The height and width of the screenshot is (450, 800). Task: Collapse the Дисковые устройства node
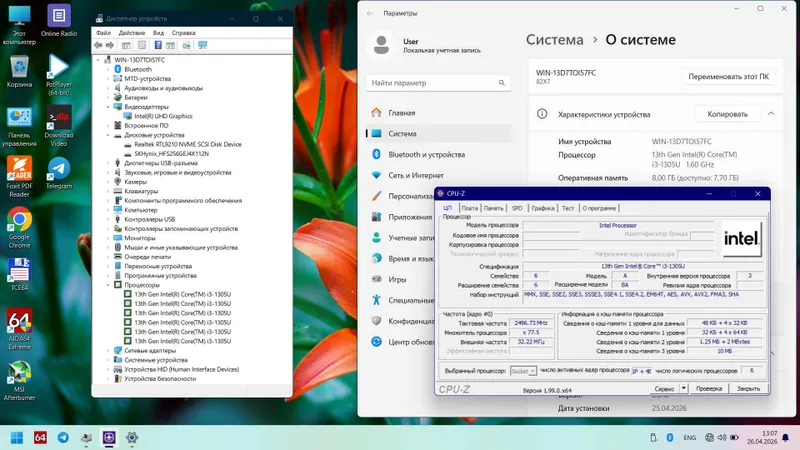click(x=108, y=135)
